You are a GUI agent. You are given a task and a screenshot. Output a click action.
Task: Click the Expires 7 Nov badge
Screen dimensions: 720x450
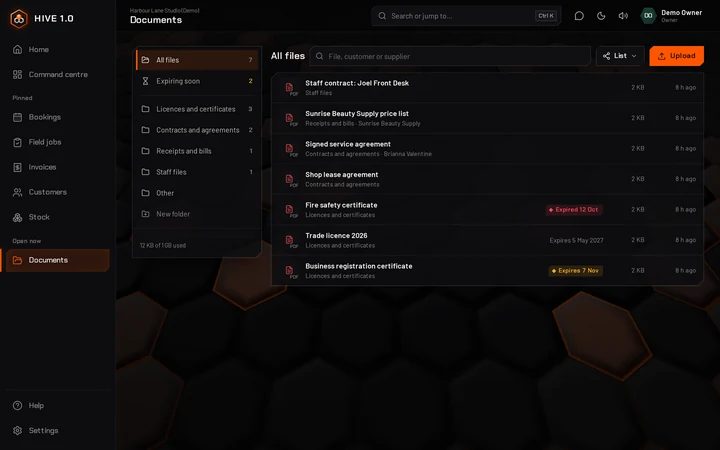pyautogui.click(x=575, y=271)
